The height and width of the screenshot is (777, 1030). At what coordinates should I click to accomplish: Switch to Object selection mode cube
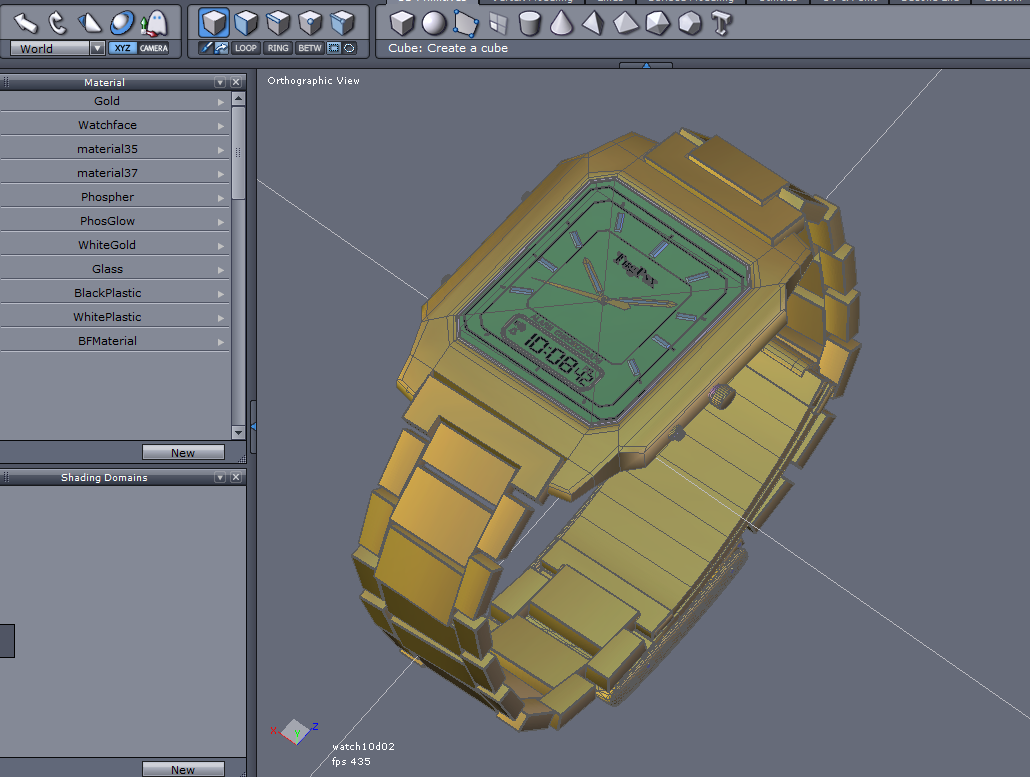click(x=213, y=23)
